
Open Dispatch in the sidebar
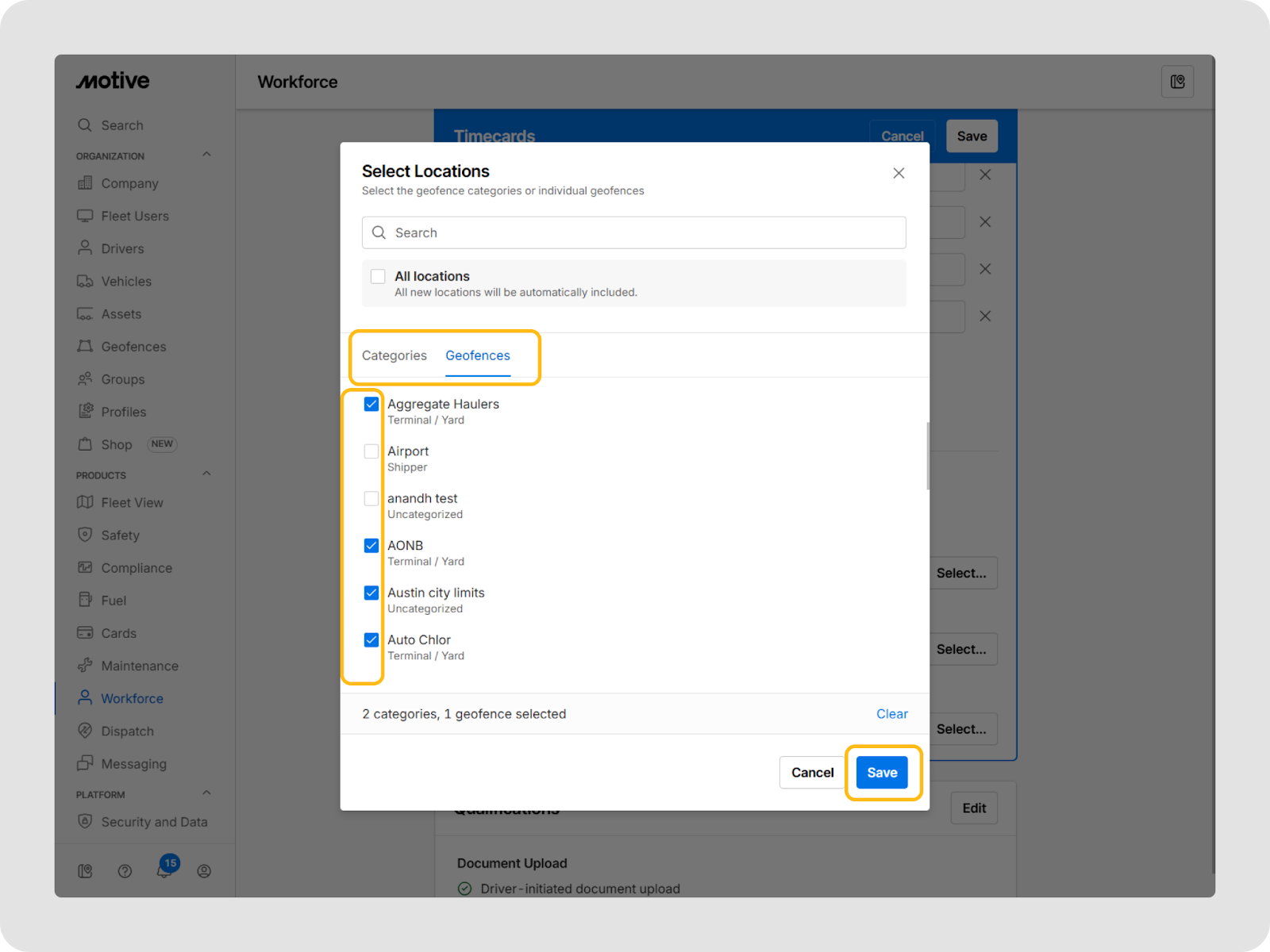click(127, 731)
